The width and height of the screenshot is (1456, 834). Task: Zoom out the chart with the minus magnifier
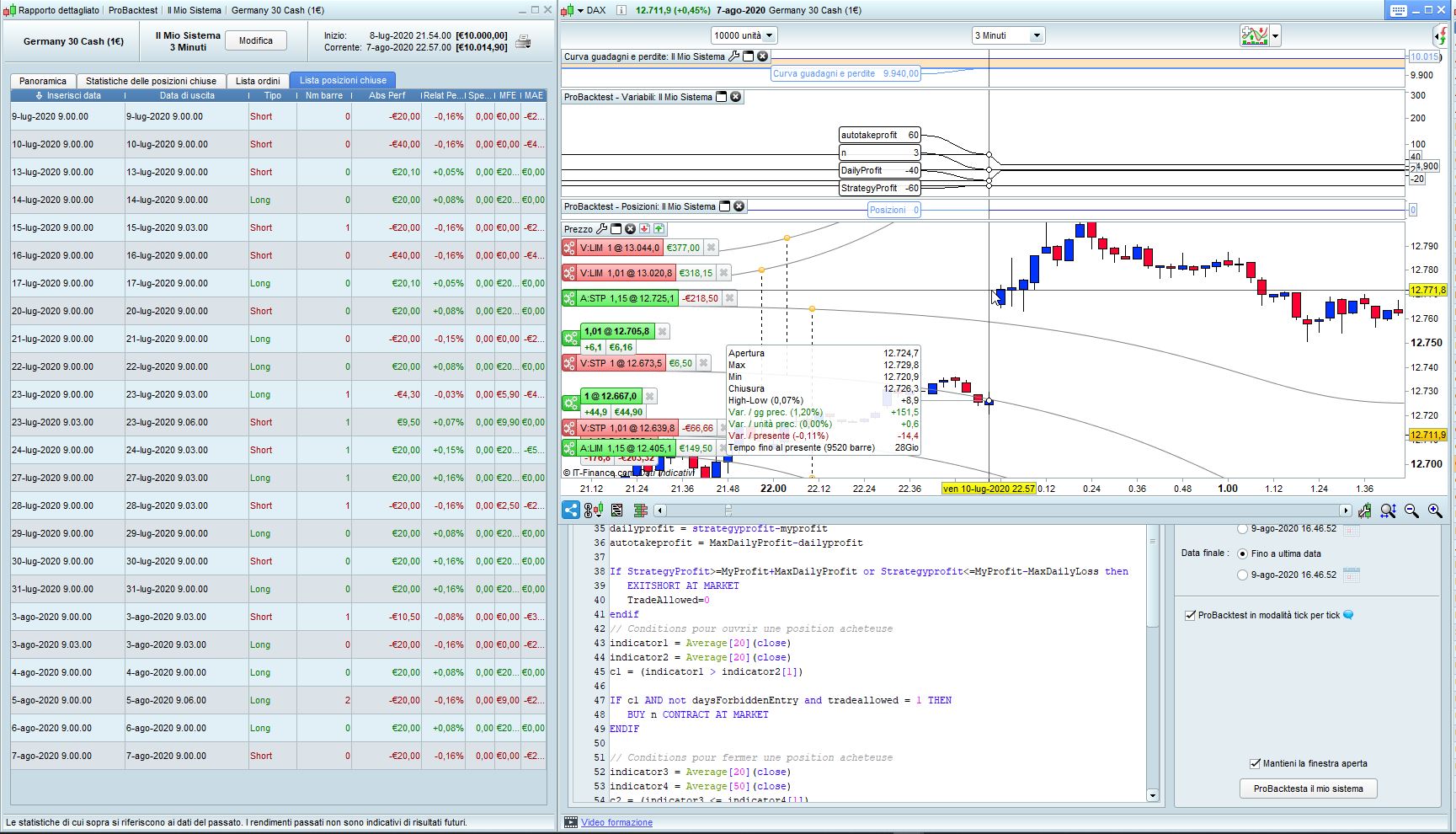[1411, 511]
